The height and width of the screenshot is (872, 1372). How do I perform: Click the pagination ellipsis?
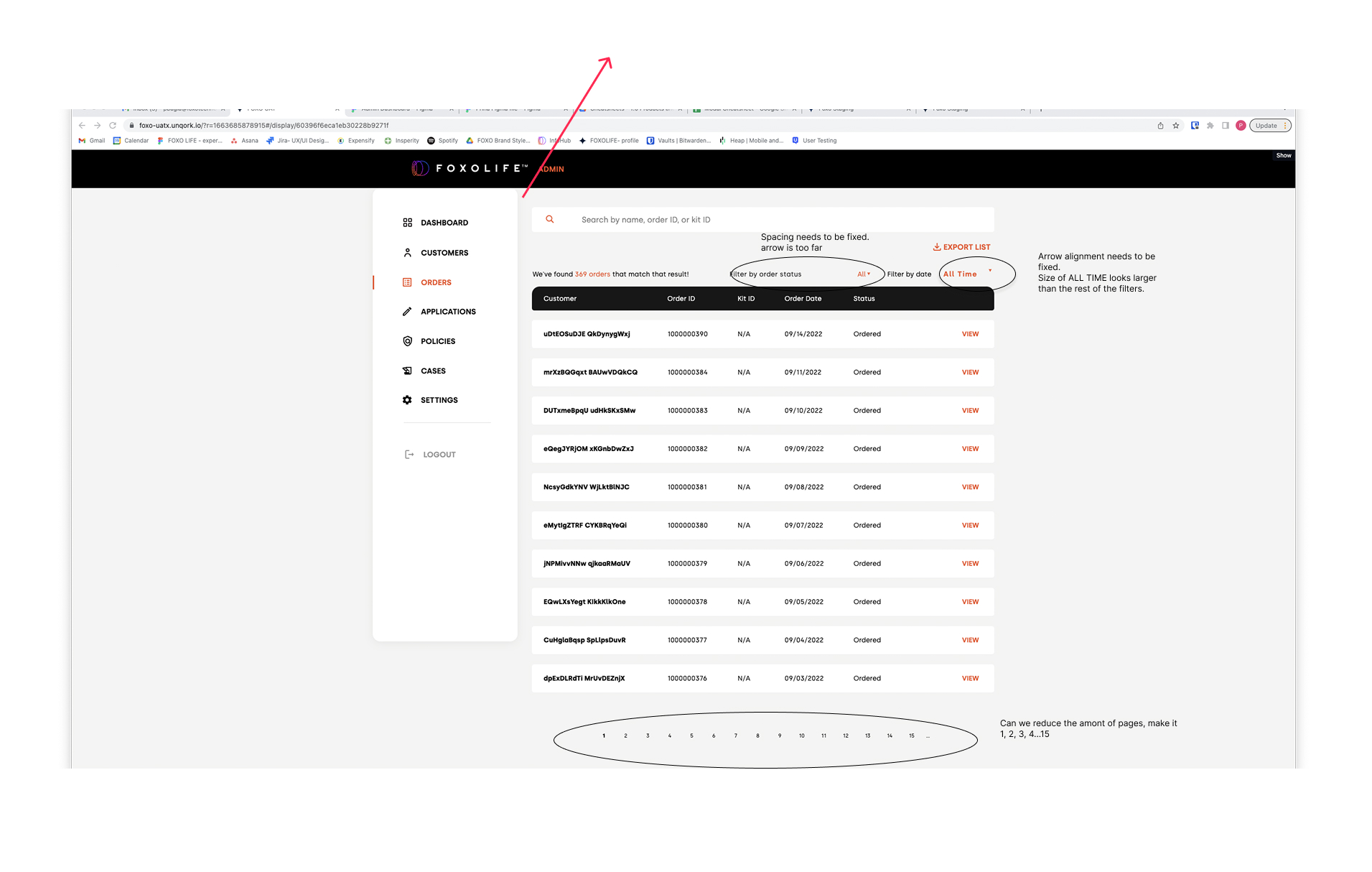click(x=928, y=736)
